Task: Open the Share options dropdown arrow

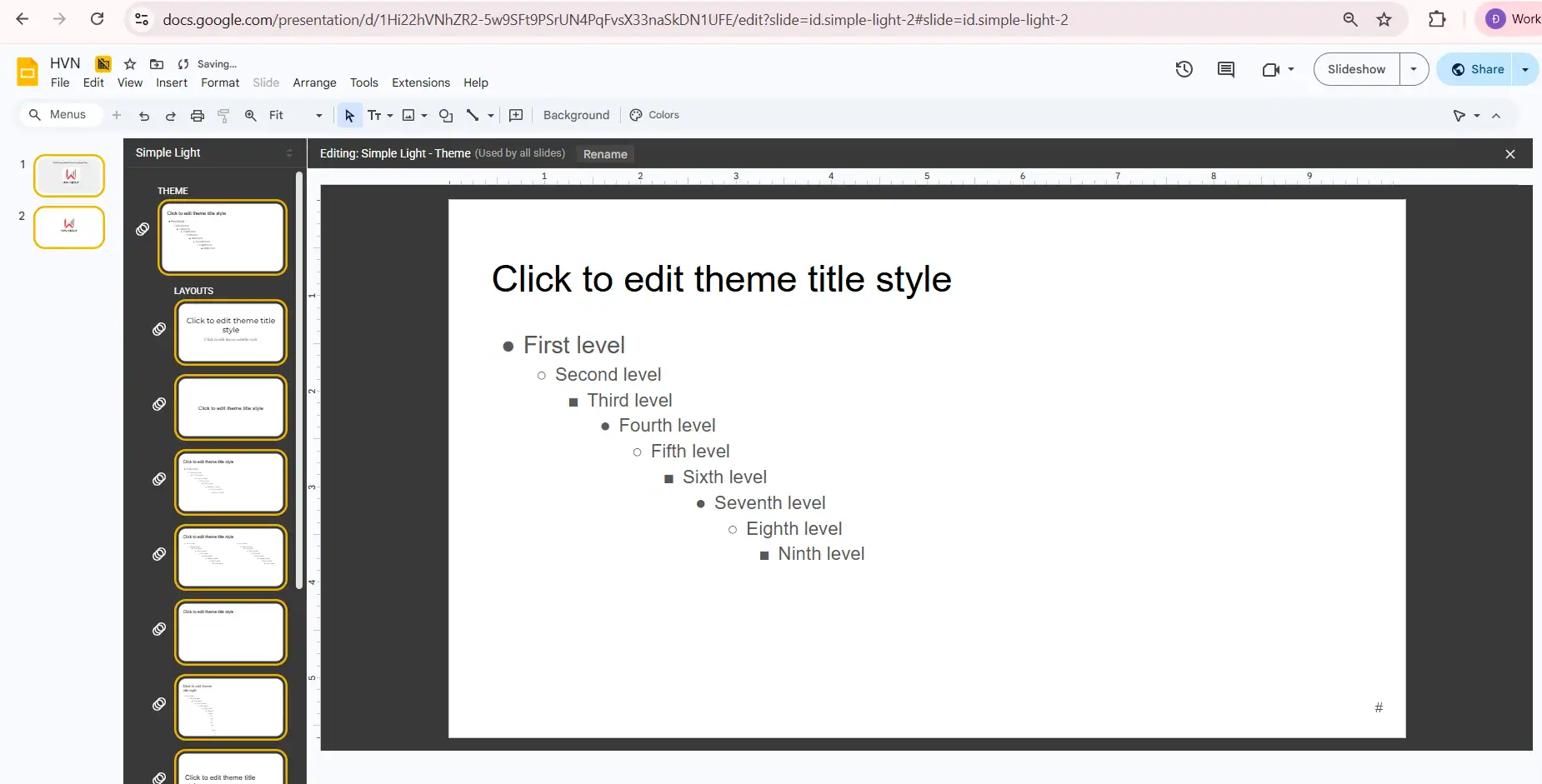Action: coord(1525,69)
